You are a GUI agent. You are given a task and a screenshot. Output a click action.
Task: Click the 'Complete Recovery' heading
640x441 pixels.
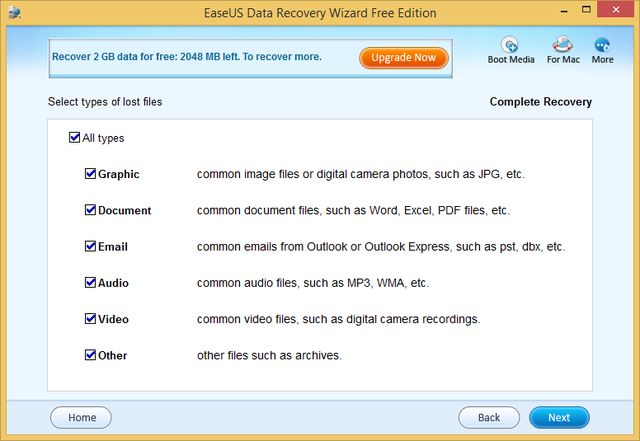[x=540, y=102]
